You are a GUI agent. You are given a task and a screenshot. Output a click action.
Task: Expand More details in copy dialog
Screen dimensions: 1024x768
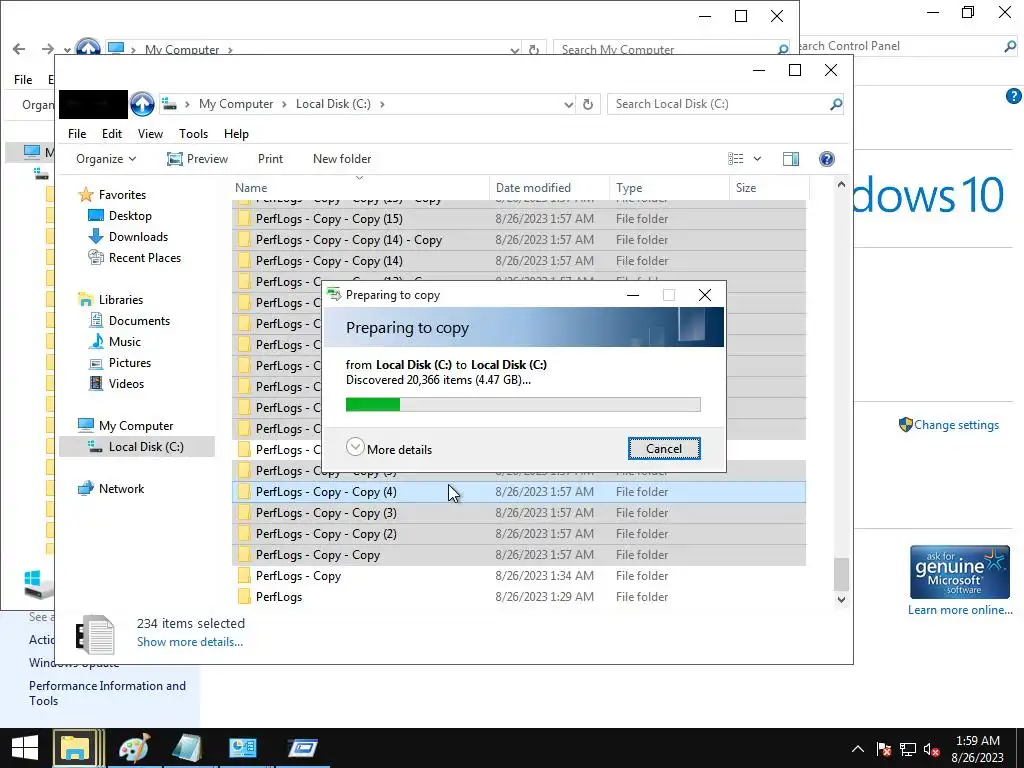(x=389, y=449)
